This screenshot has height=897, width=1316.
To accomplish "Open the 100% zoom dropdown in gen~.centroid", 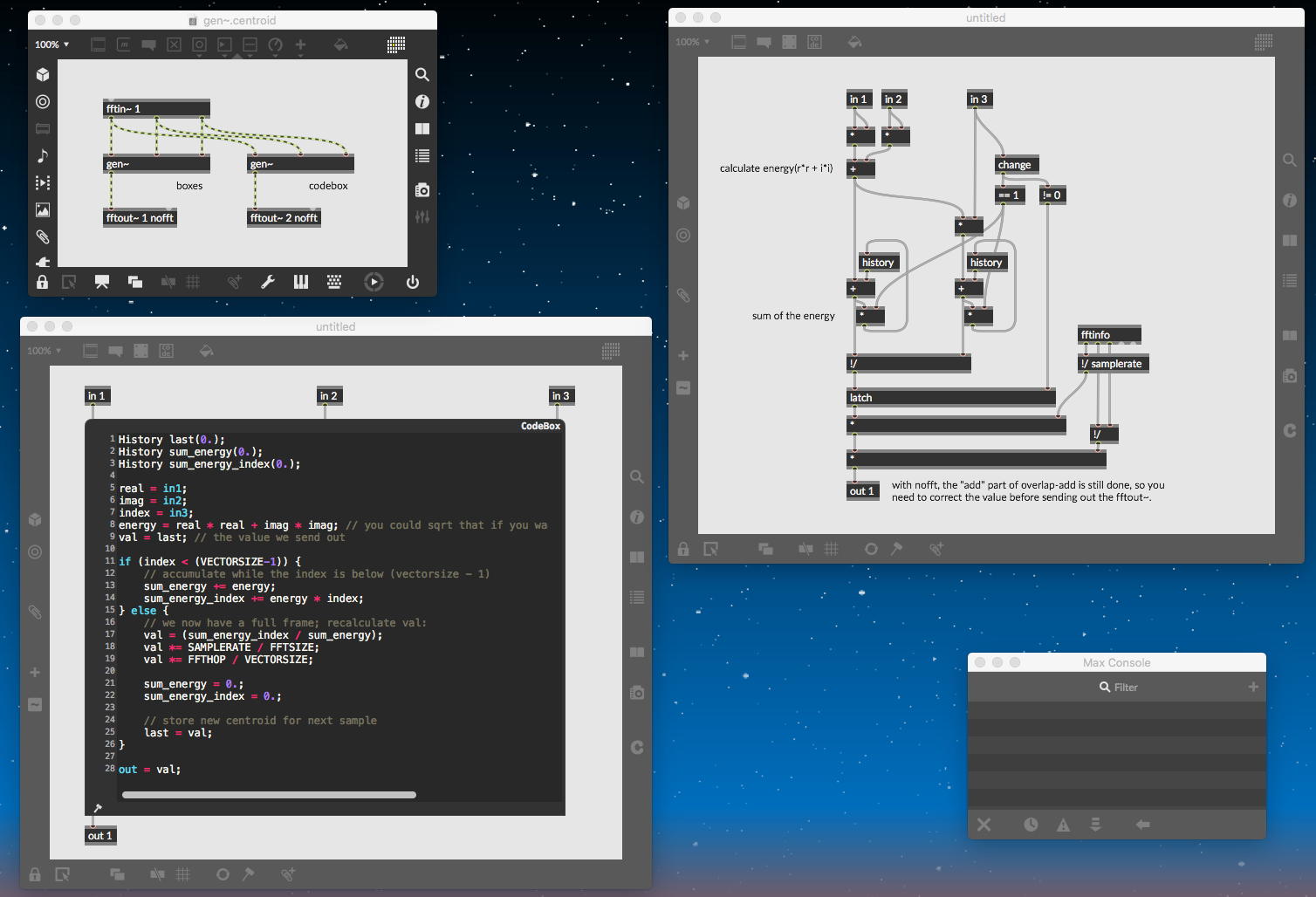I will pyautogui.click(x=51, y=45).
